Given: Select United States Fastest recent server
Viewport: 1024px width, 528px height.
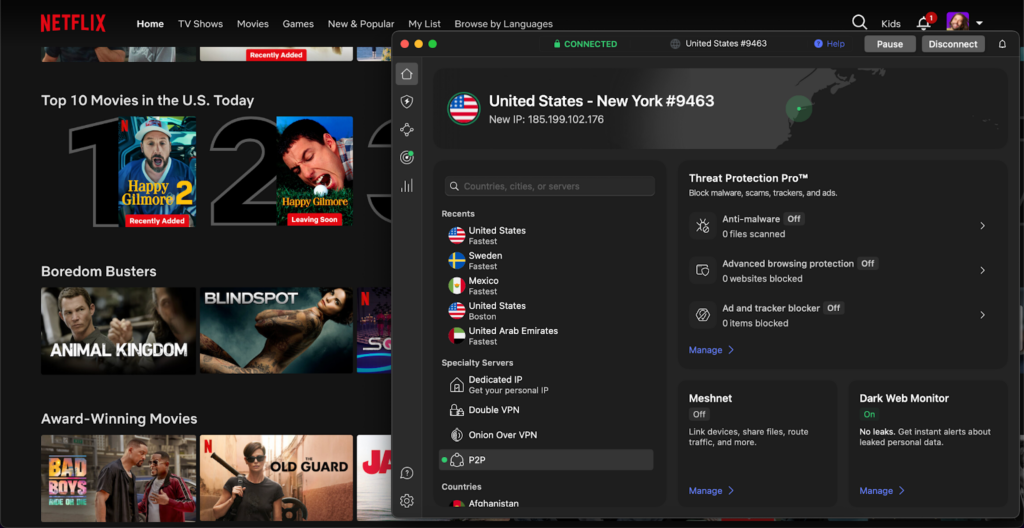Looking at the screenshot, I should point(546,236).
